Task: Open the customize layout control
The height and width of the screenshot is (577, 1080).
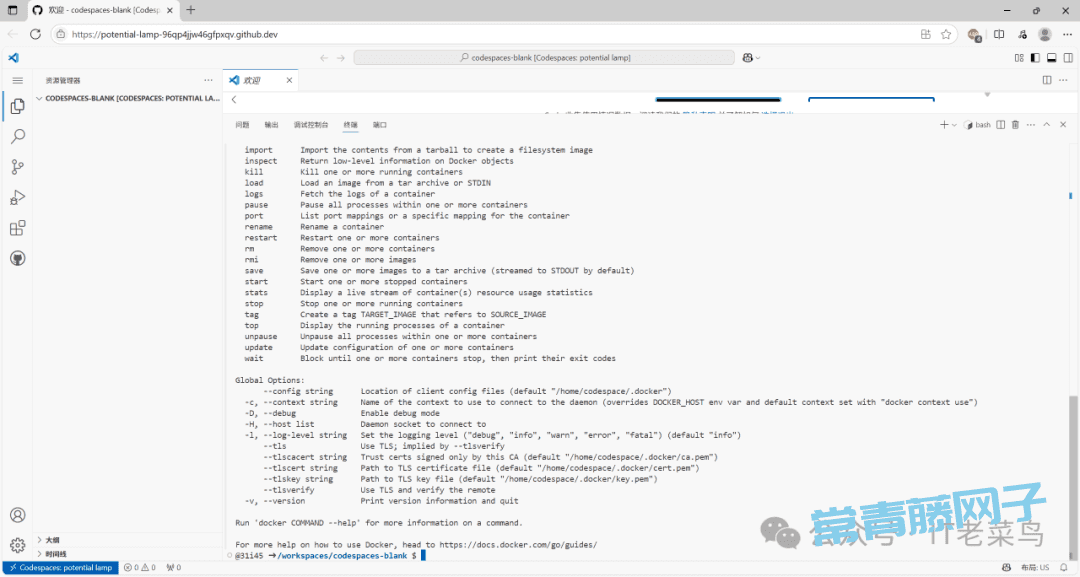Action: pos(1019,58)
